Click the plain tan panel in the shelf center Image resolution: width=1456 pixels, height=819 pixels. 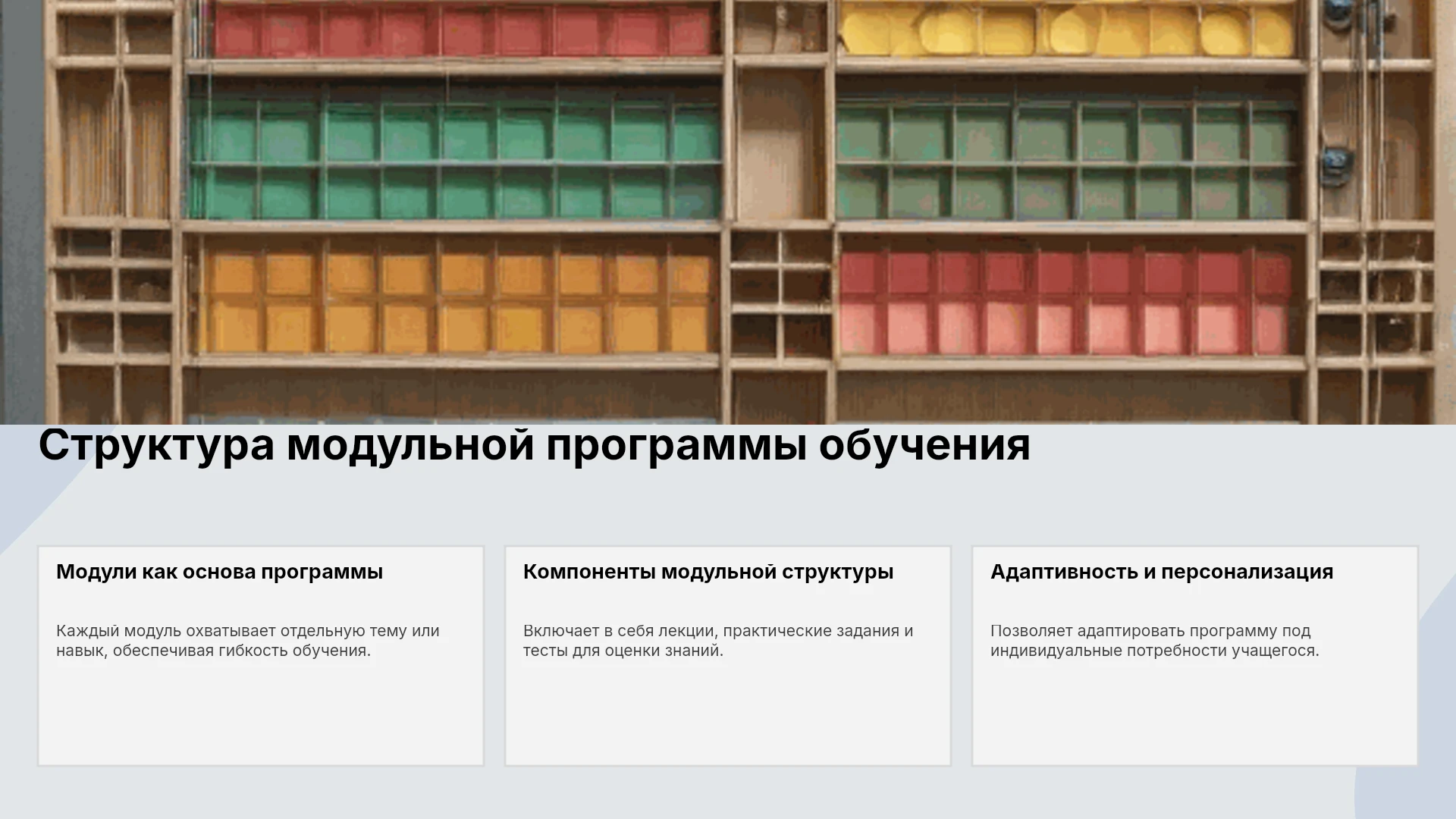pos(781,144)
